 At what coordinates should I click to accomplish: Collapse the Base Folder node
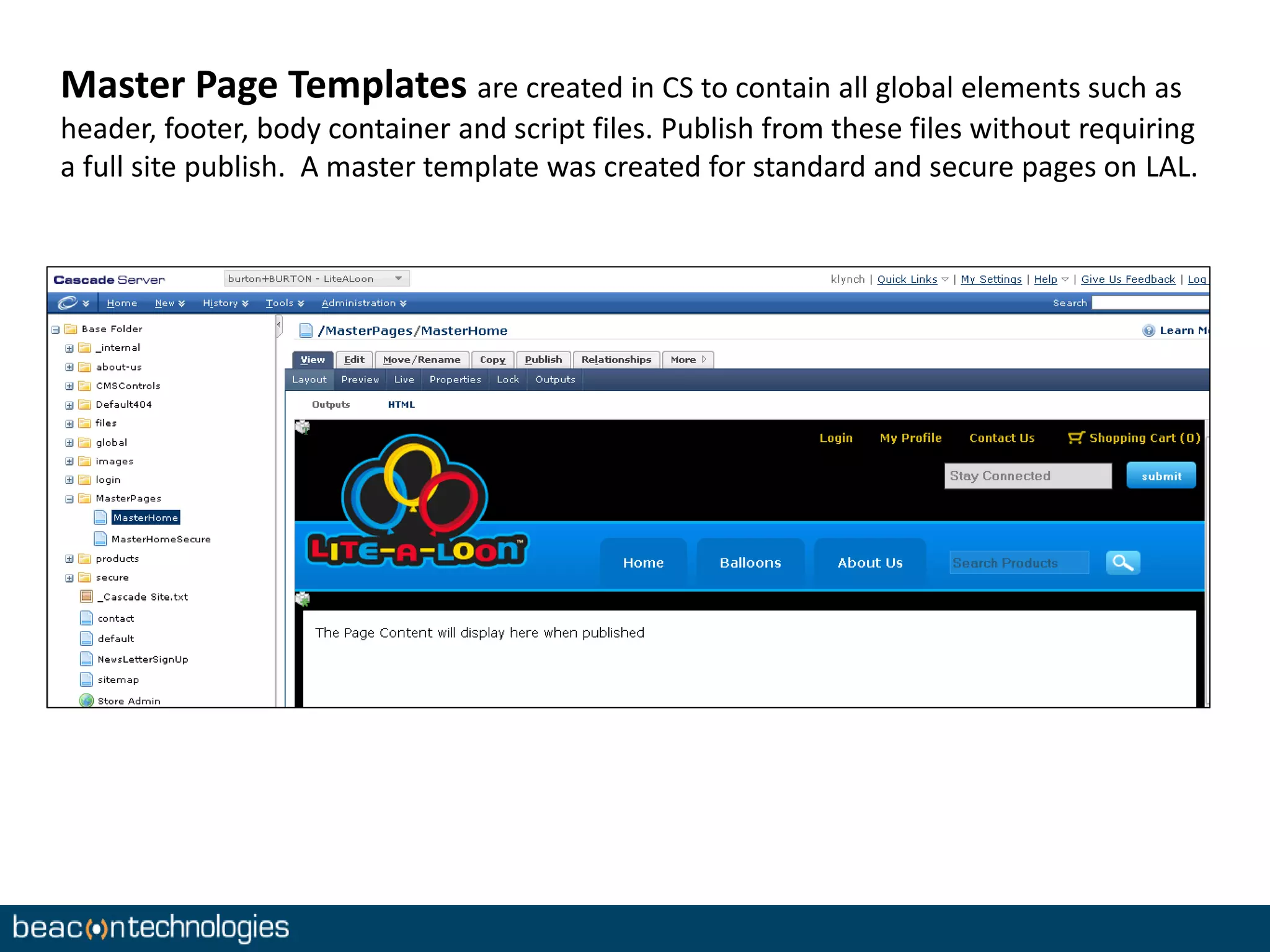[x=55, y=330]
